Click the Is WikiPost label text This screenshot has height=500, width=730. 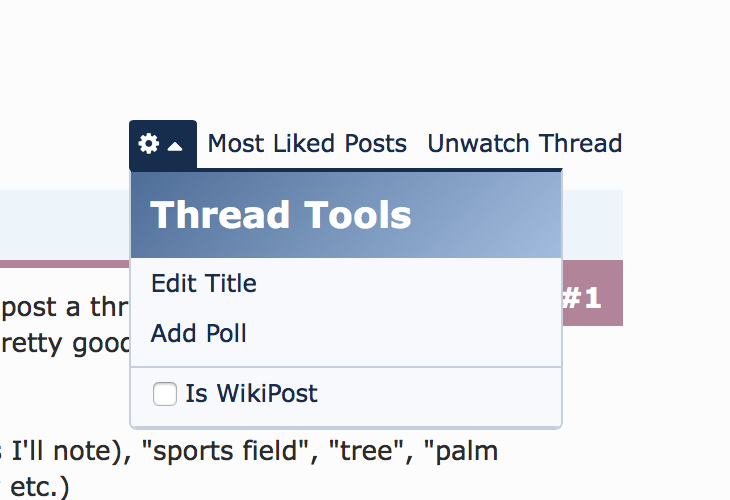point(251,393)
